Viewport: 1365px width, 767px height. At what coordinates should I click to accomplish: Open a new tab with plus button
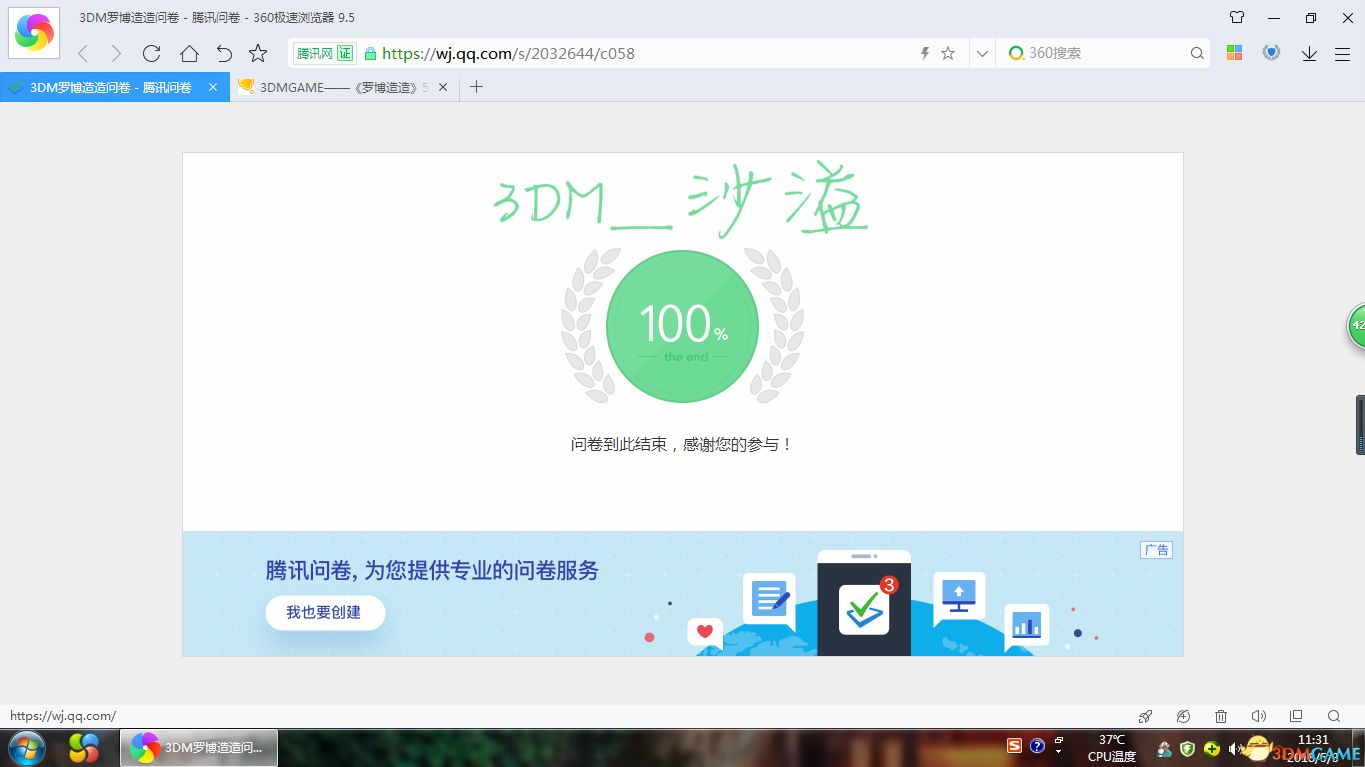coord(476,87)
